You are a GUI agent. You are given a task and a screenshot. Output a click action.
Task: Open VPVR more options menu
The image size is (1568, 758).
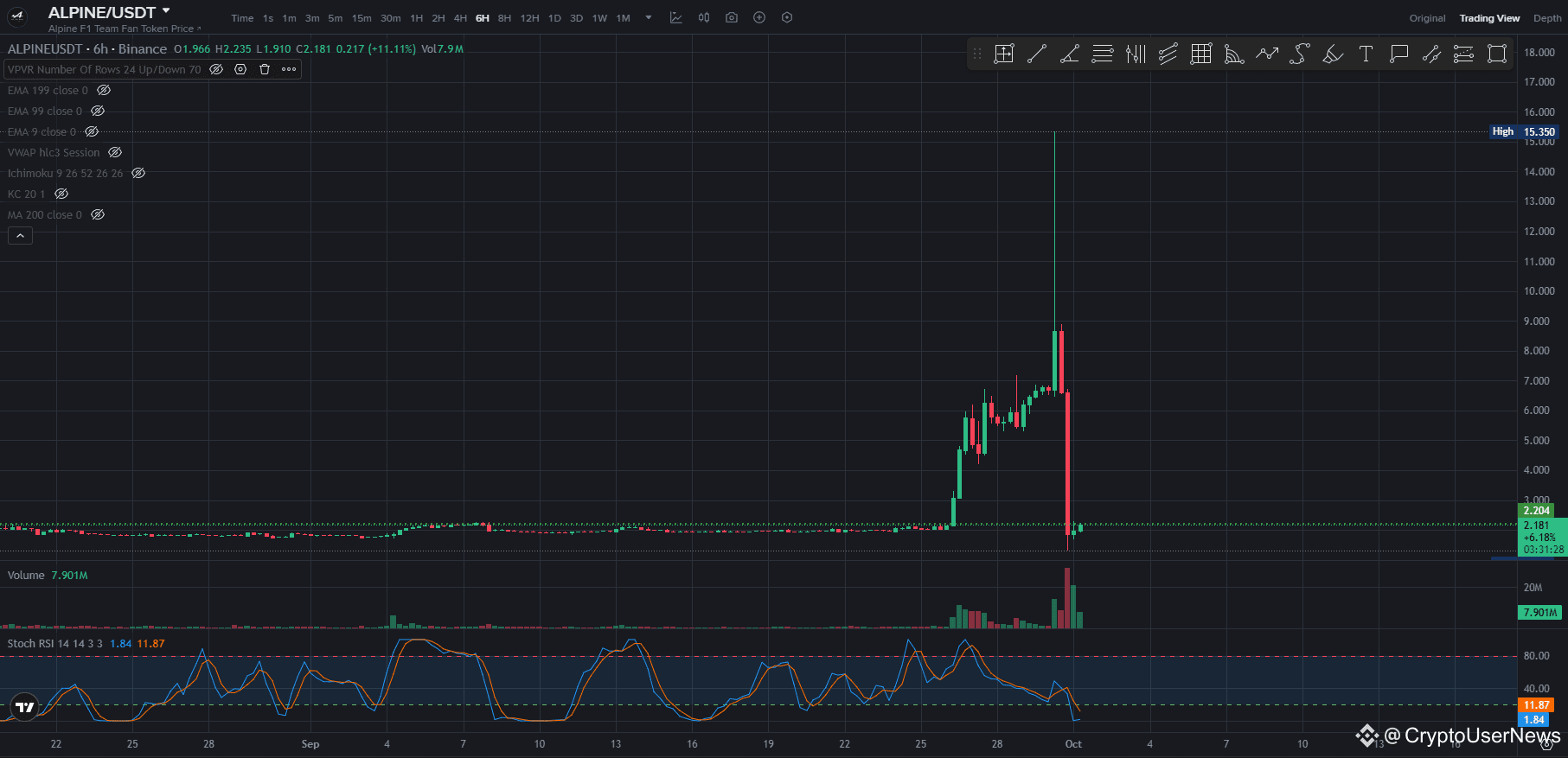click(x=289, y=69)
